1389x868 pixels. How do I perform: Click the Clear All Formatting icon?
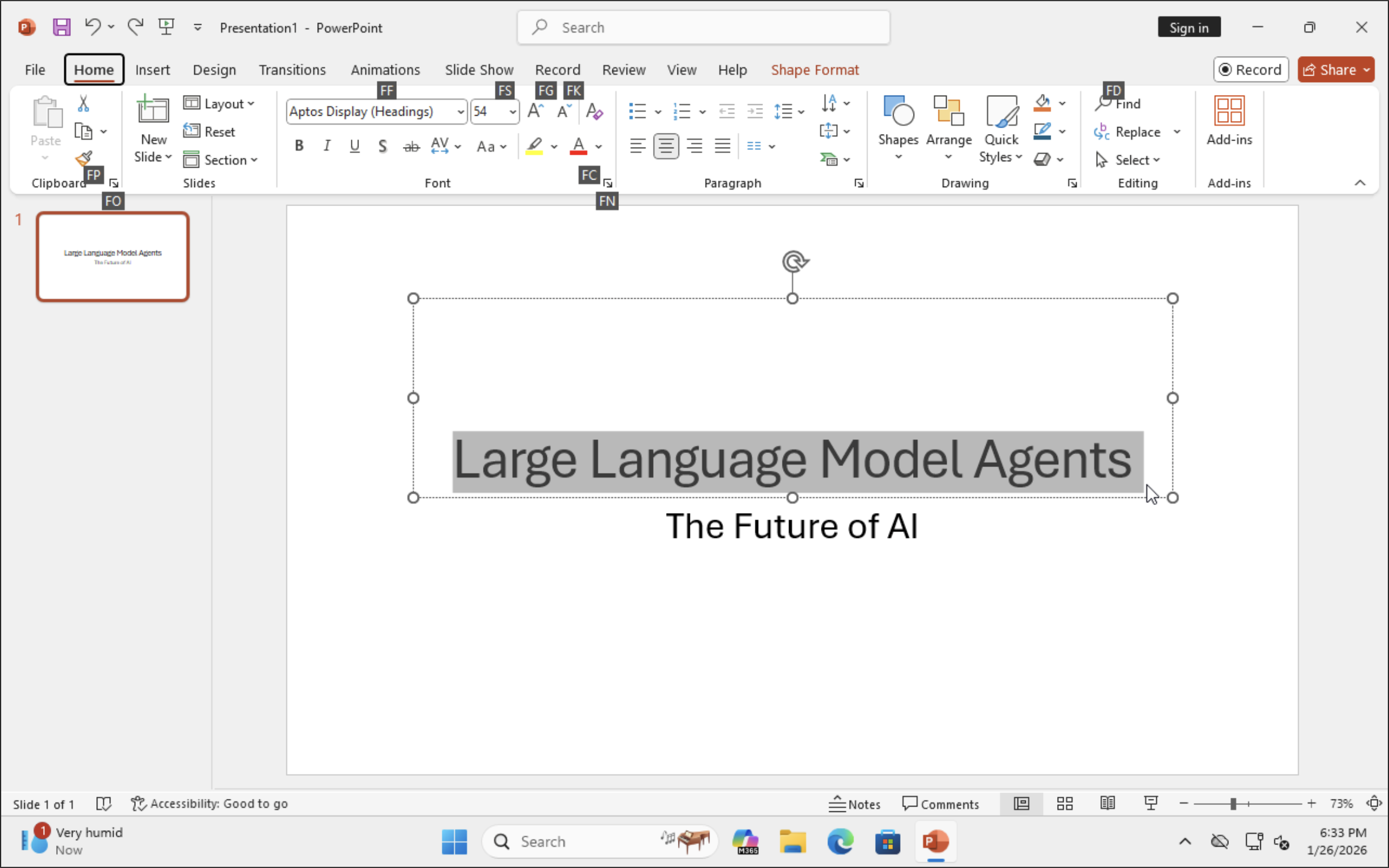[594, 111]
